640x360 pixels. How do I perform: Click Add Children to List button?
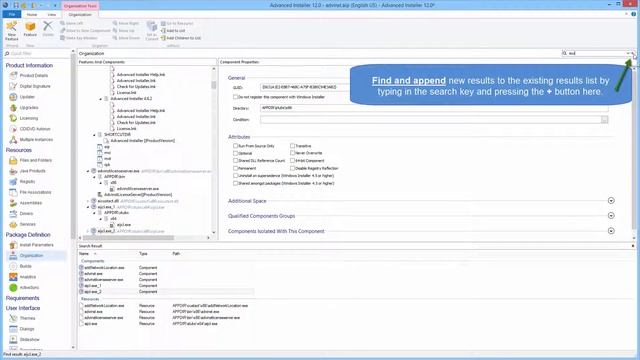pos(181,38)
